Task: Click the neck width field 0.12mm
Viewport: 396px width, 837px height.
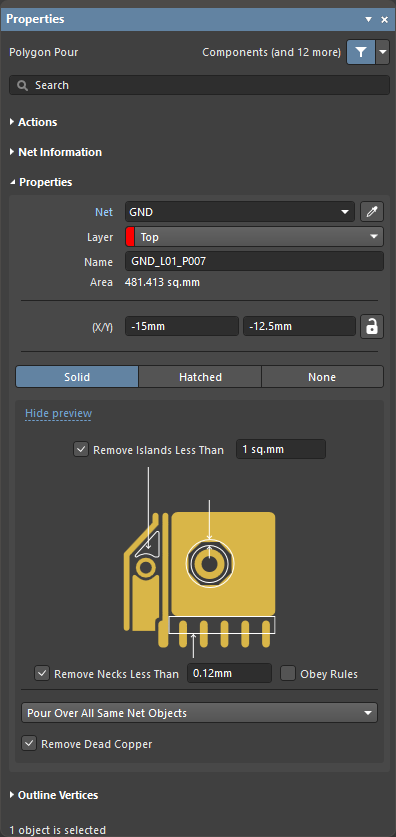Action: (x=229, y=673)
